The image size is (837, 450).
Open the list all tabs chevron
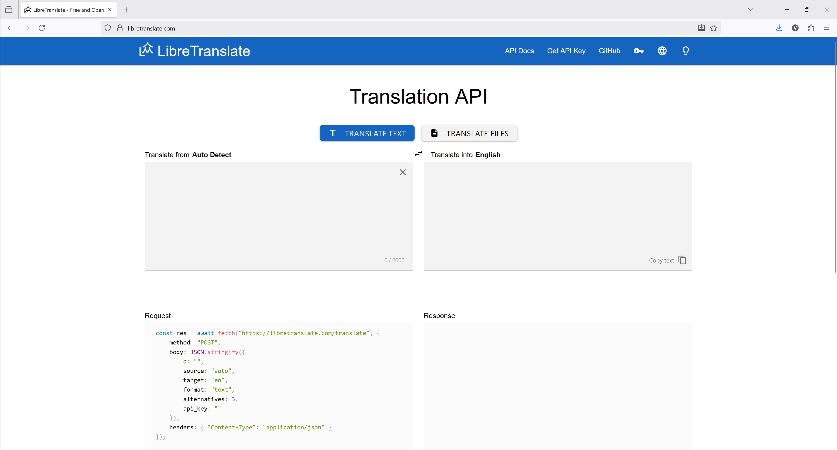751,10
